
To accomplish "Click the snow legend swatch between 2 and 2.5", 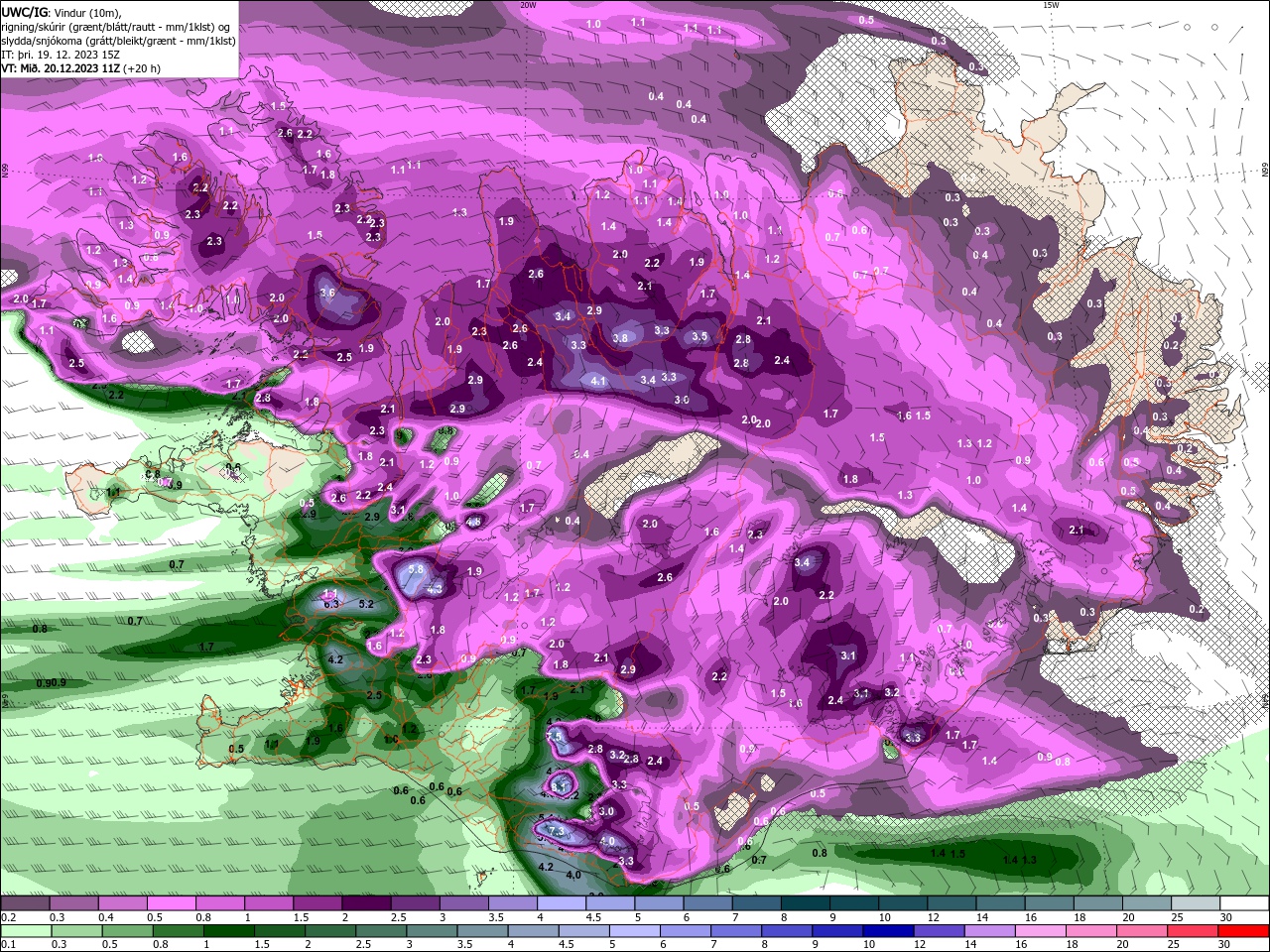I will [366, 903].
